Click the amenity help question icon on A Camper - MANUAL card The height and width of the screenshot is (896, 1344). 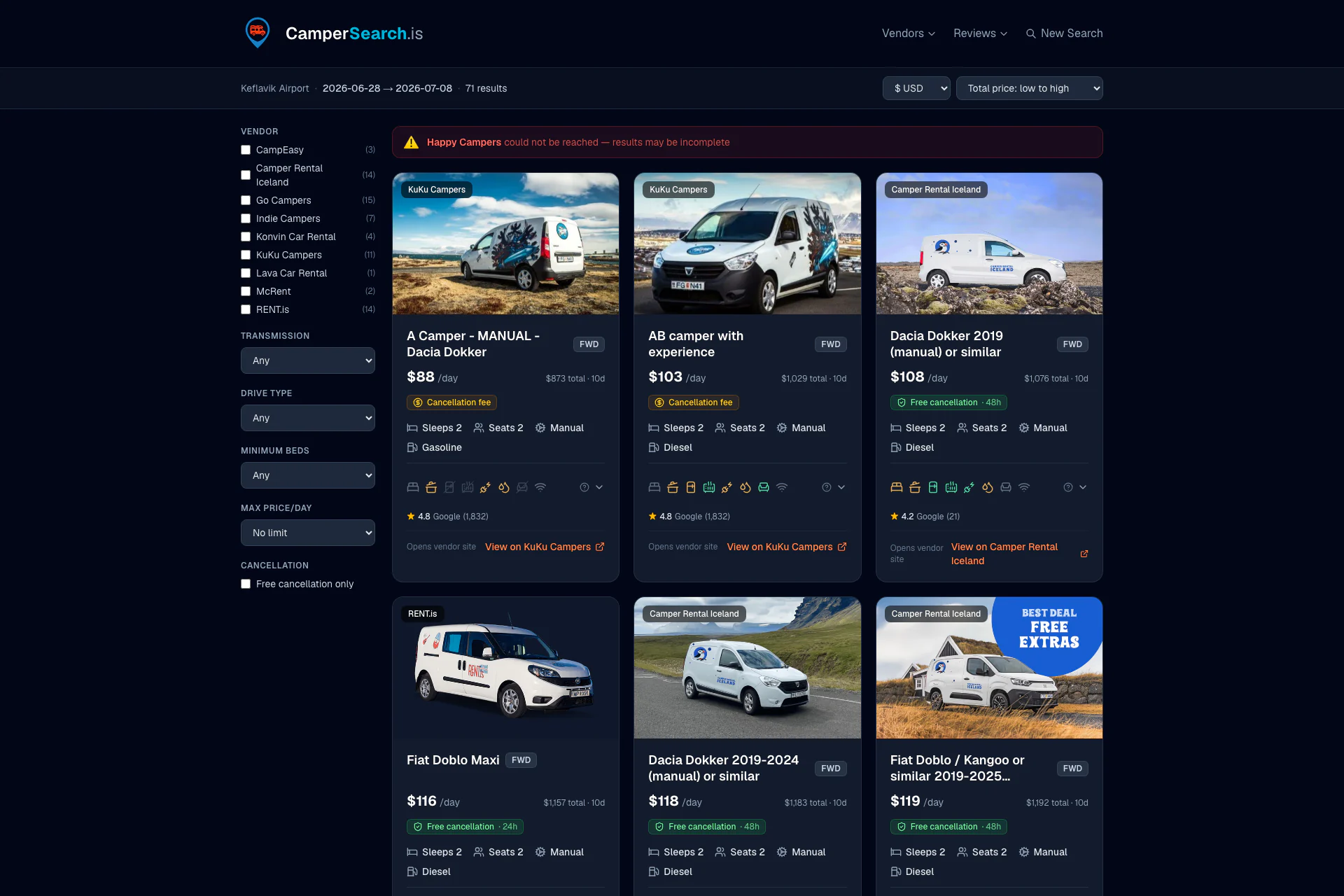coord(584,487)
